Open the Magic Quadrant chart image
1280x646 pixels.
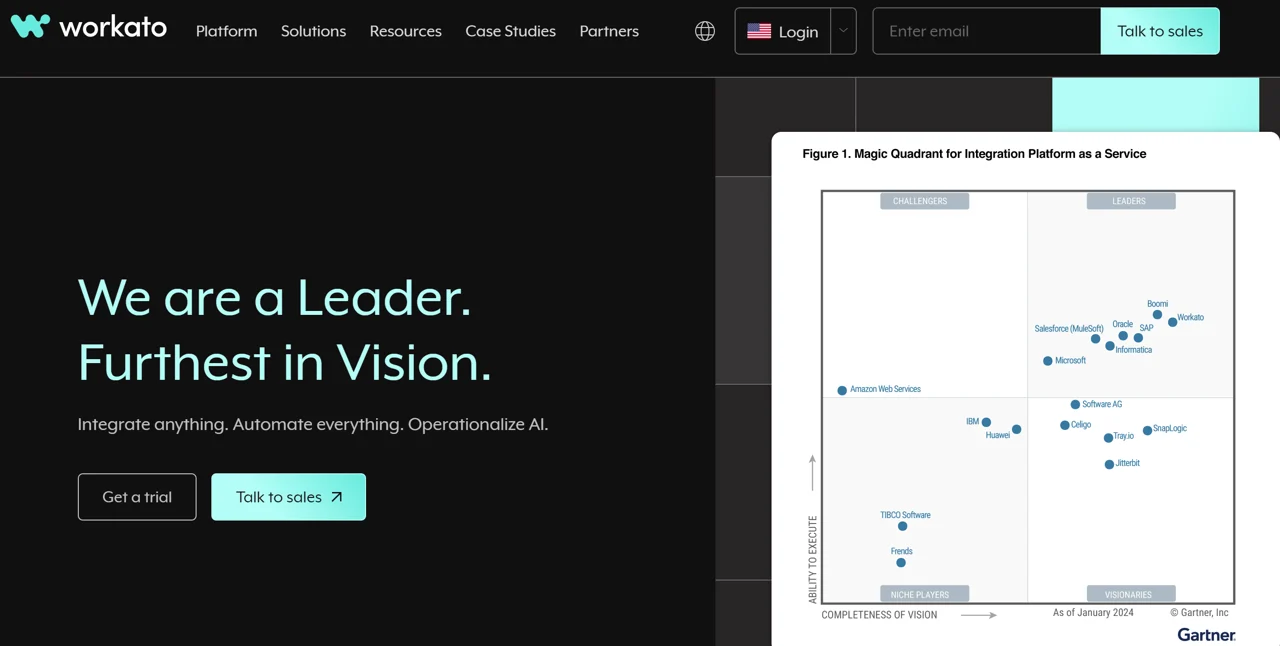click(1026, 390)
